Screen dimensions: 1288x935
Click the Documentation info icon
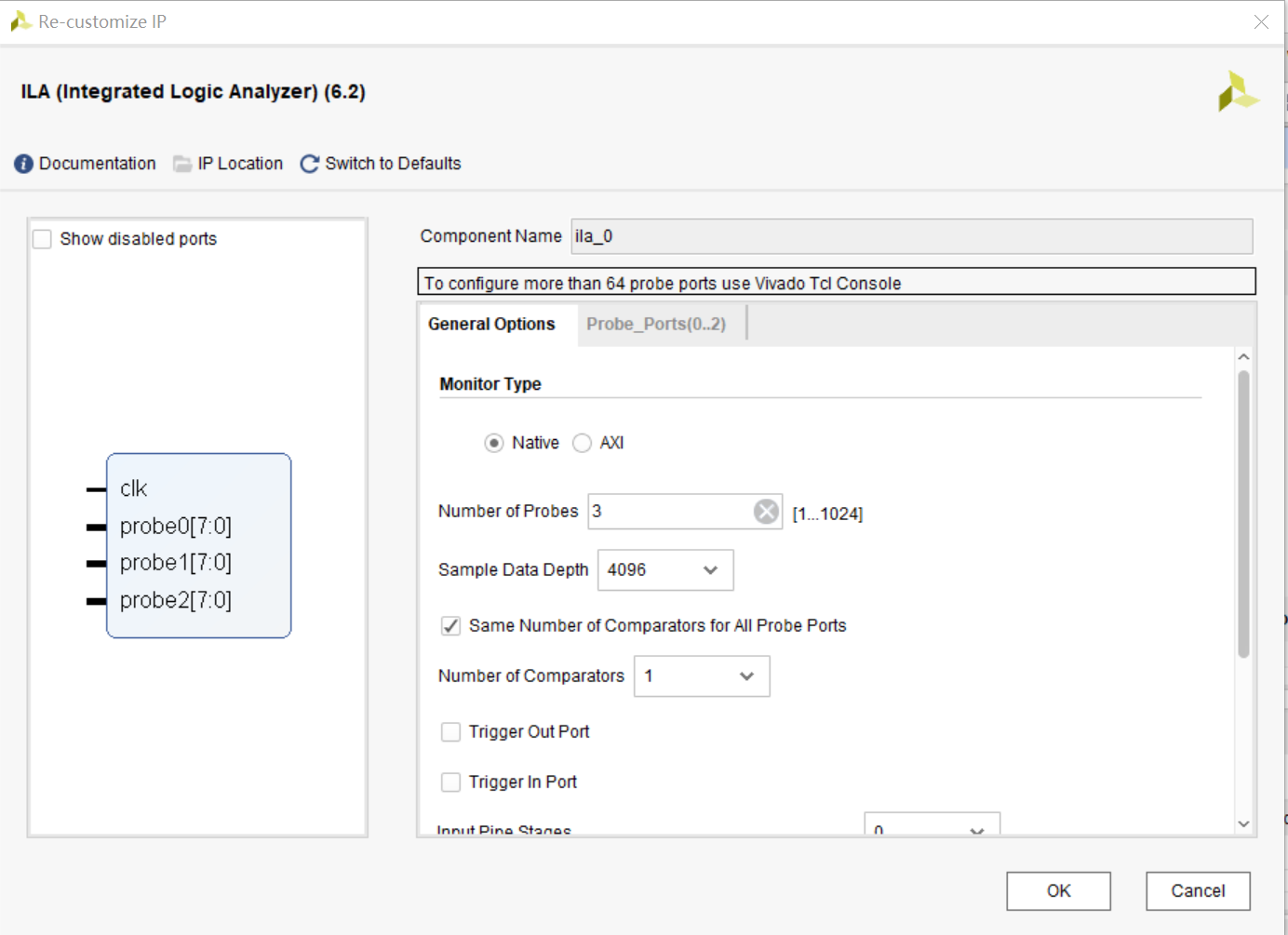[22, 164]
